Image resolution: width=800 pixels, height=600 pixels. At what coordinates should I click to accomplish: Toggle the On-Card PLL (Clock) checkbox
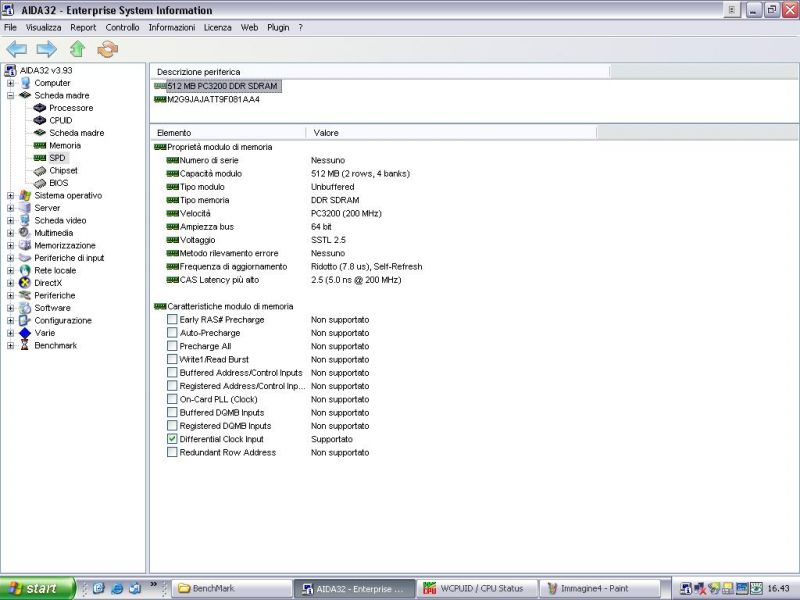pyautogui.click(x=172, y=399)
